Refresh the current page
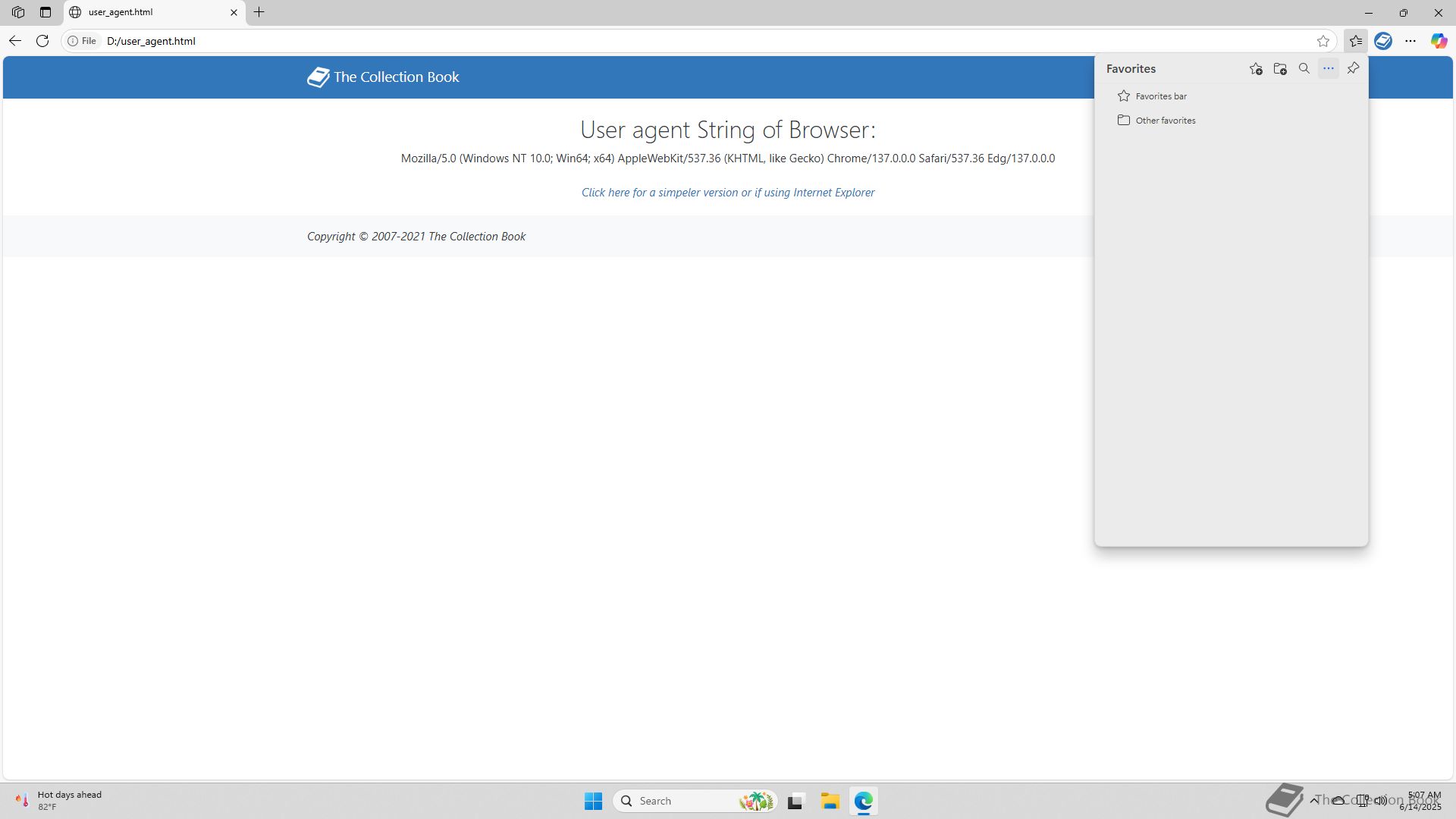This screenshot has height=819, width=1456. [x=42, y=41]
